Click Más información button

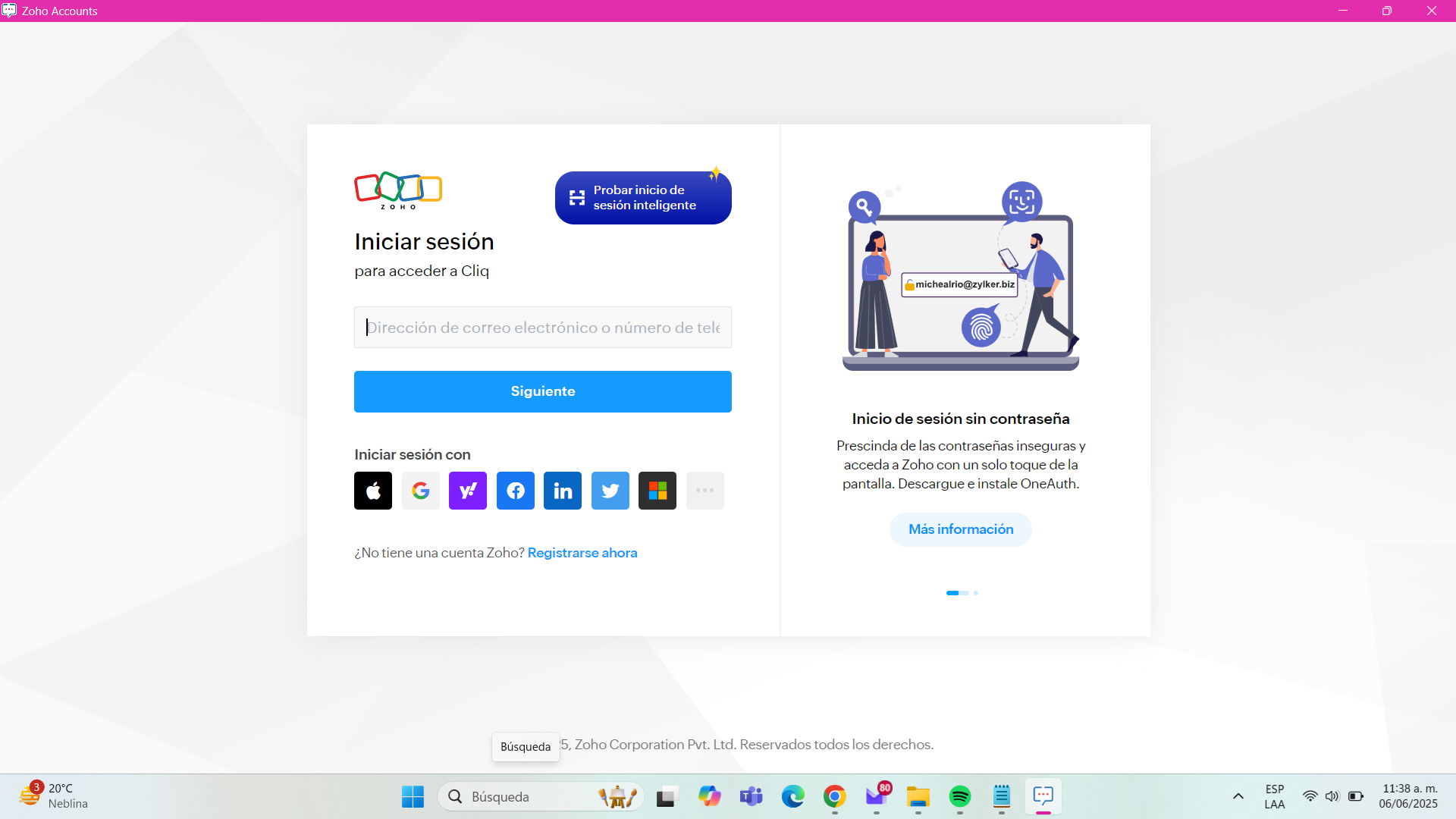[961, 529]
